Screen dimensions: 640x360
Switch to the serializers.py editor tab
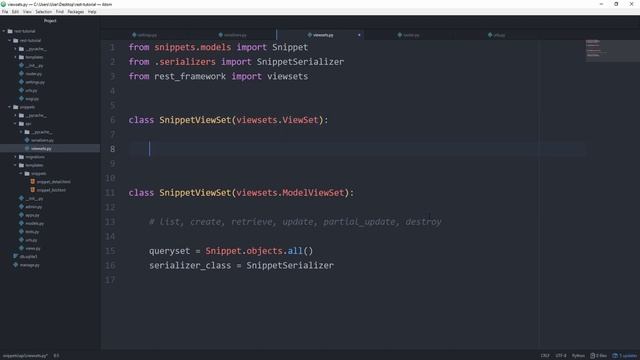(233, 35)
